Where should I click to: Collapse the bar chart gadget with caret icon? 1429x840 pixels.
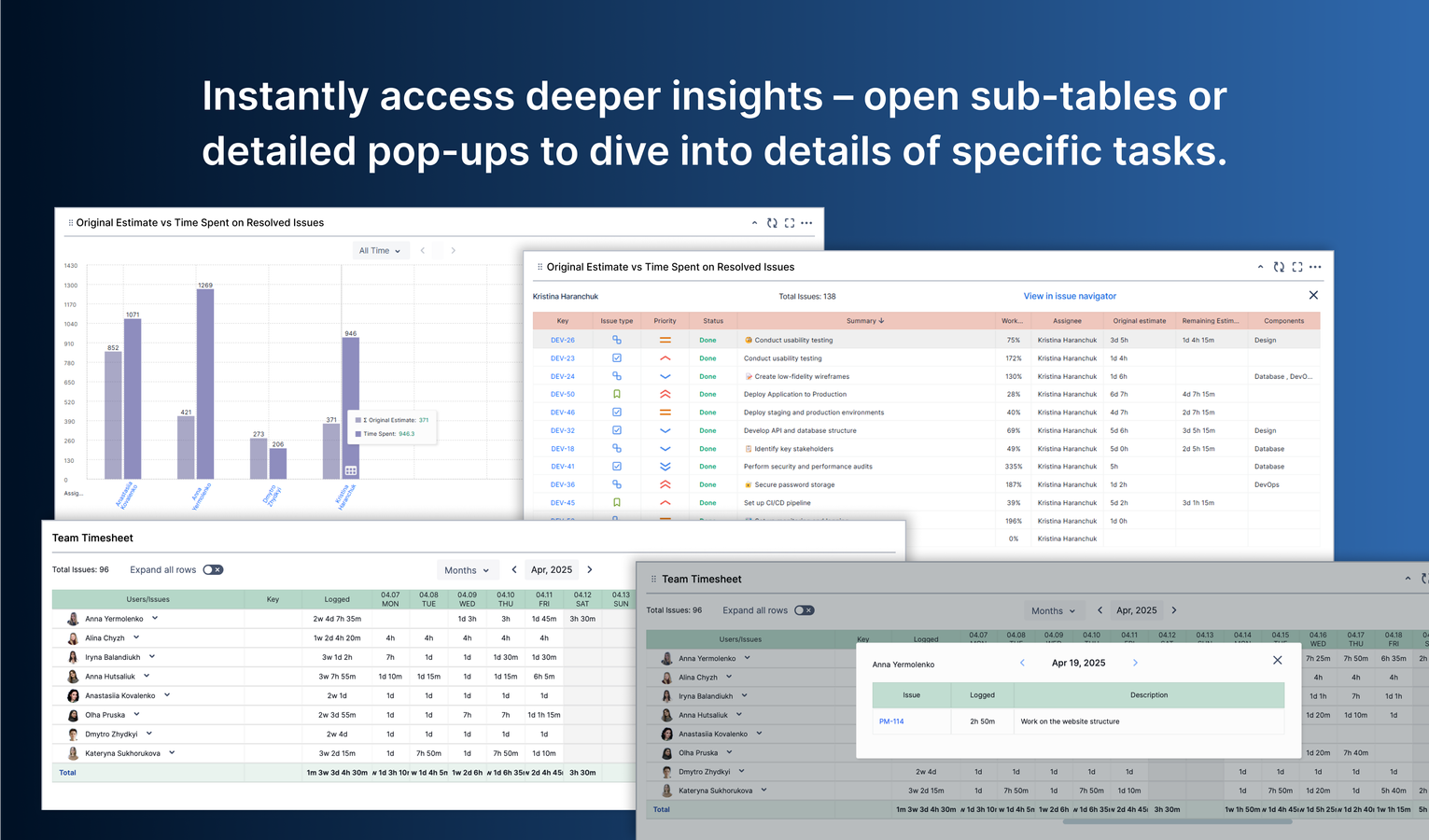point(754,223)
